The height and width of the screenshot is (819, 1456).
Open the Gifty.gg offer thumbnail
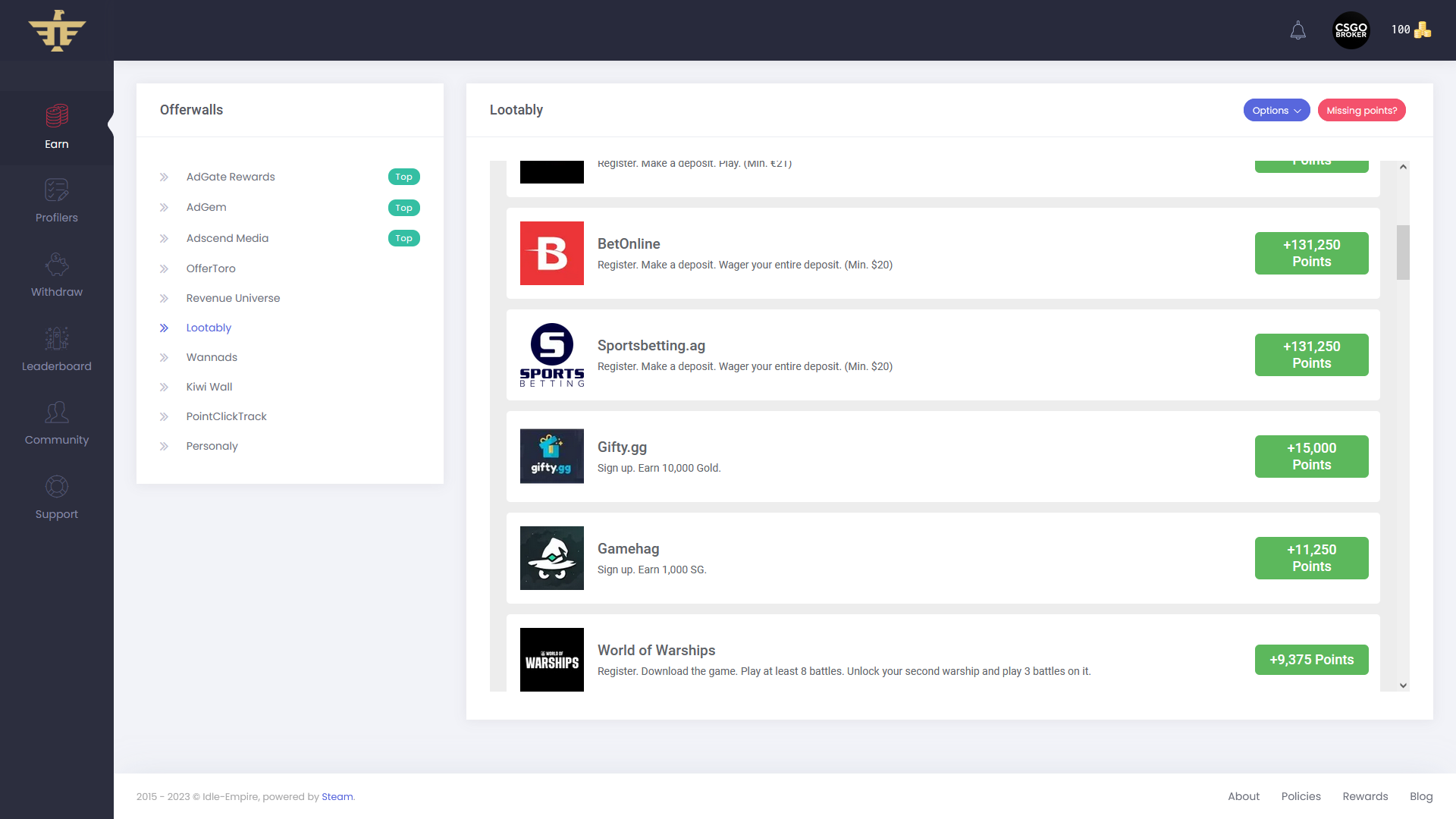[551, 457]
